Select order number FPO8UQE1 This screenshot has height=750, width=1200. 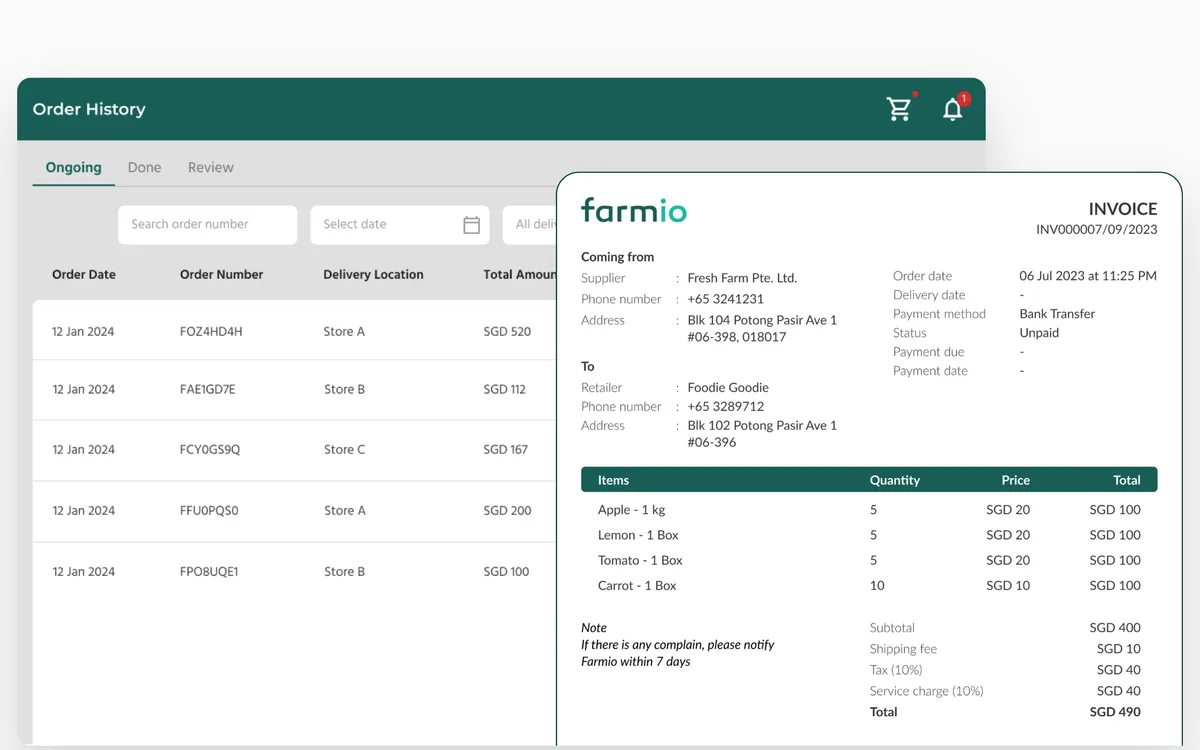point(209,571)
